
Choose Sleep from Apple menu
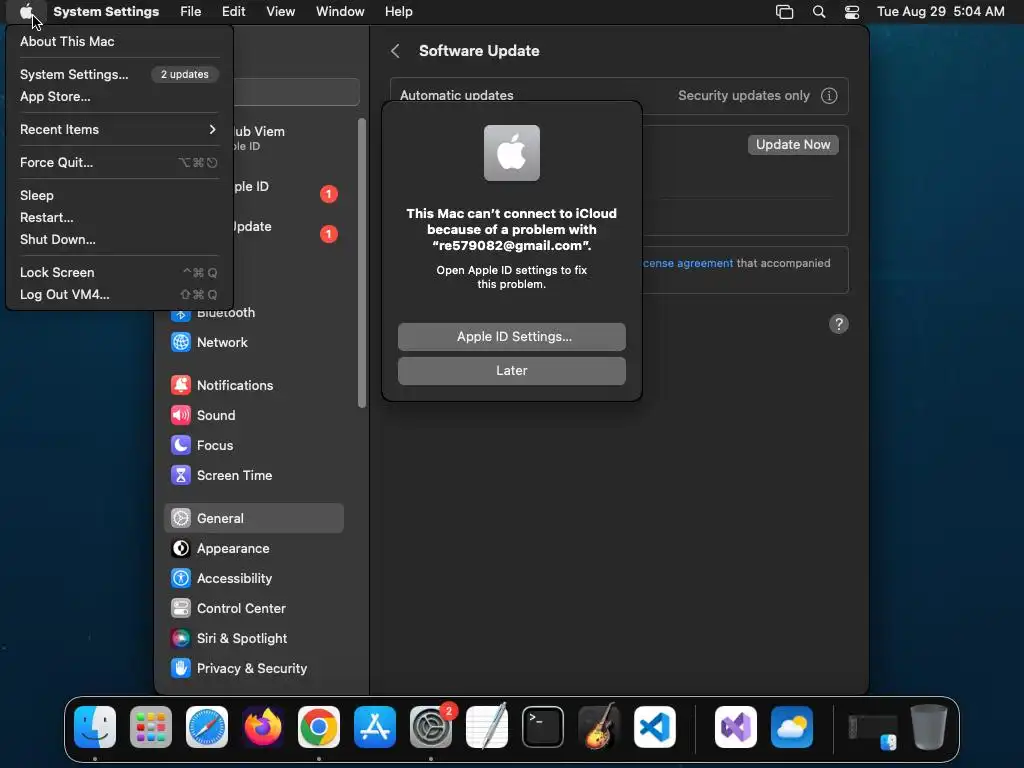coord(119,195)
